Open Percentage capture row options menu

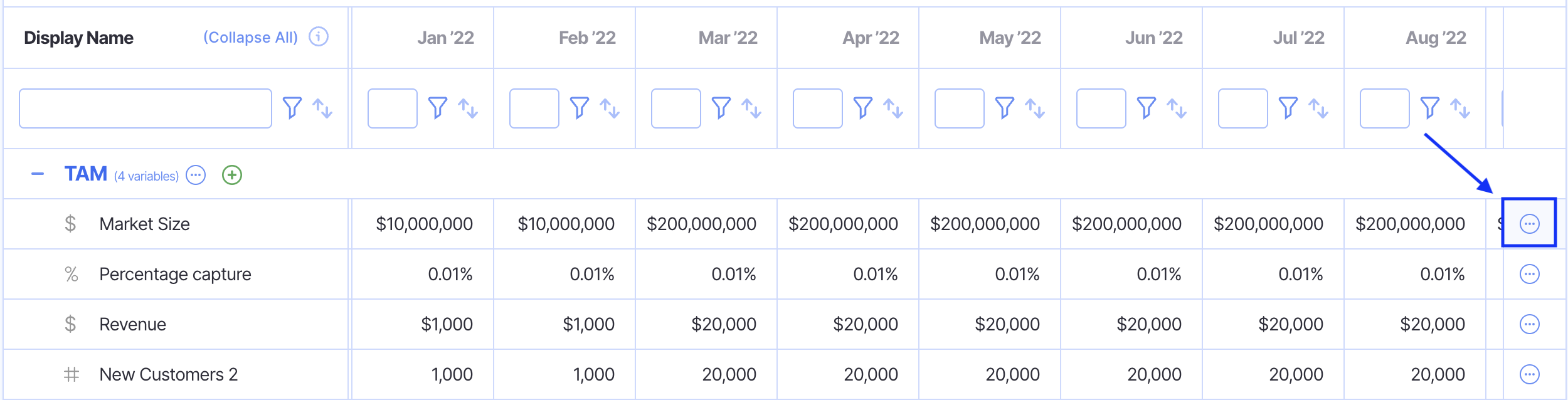pyautogui.click(x=1530, y=274)
